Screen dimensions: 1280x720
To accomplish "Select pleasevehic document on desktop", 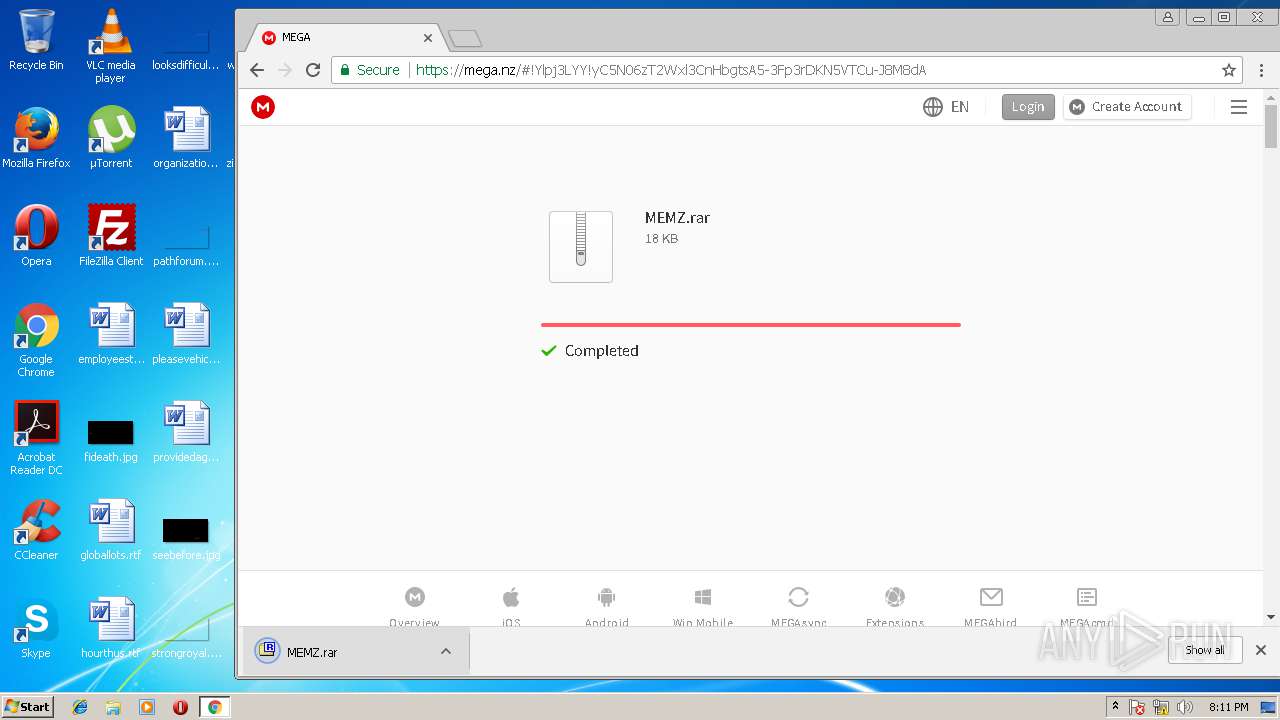I will [186, 334].
